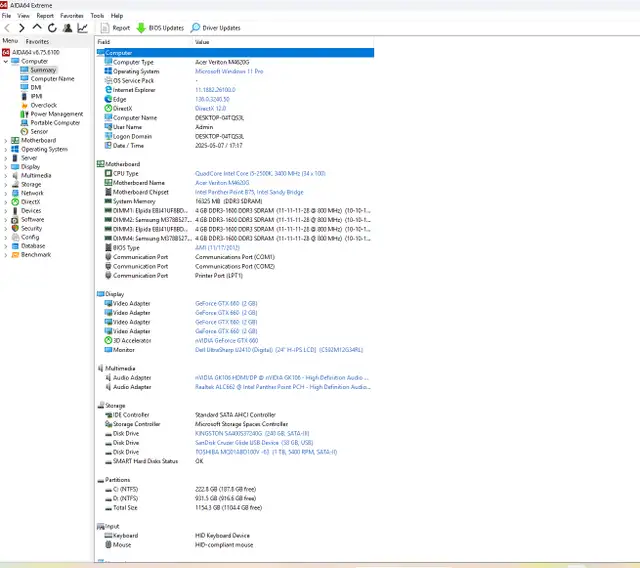
Task: Open the Tools menu
Action: coord(97,16)
